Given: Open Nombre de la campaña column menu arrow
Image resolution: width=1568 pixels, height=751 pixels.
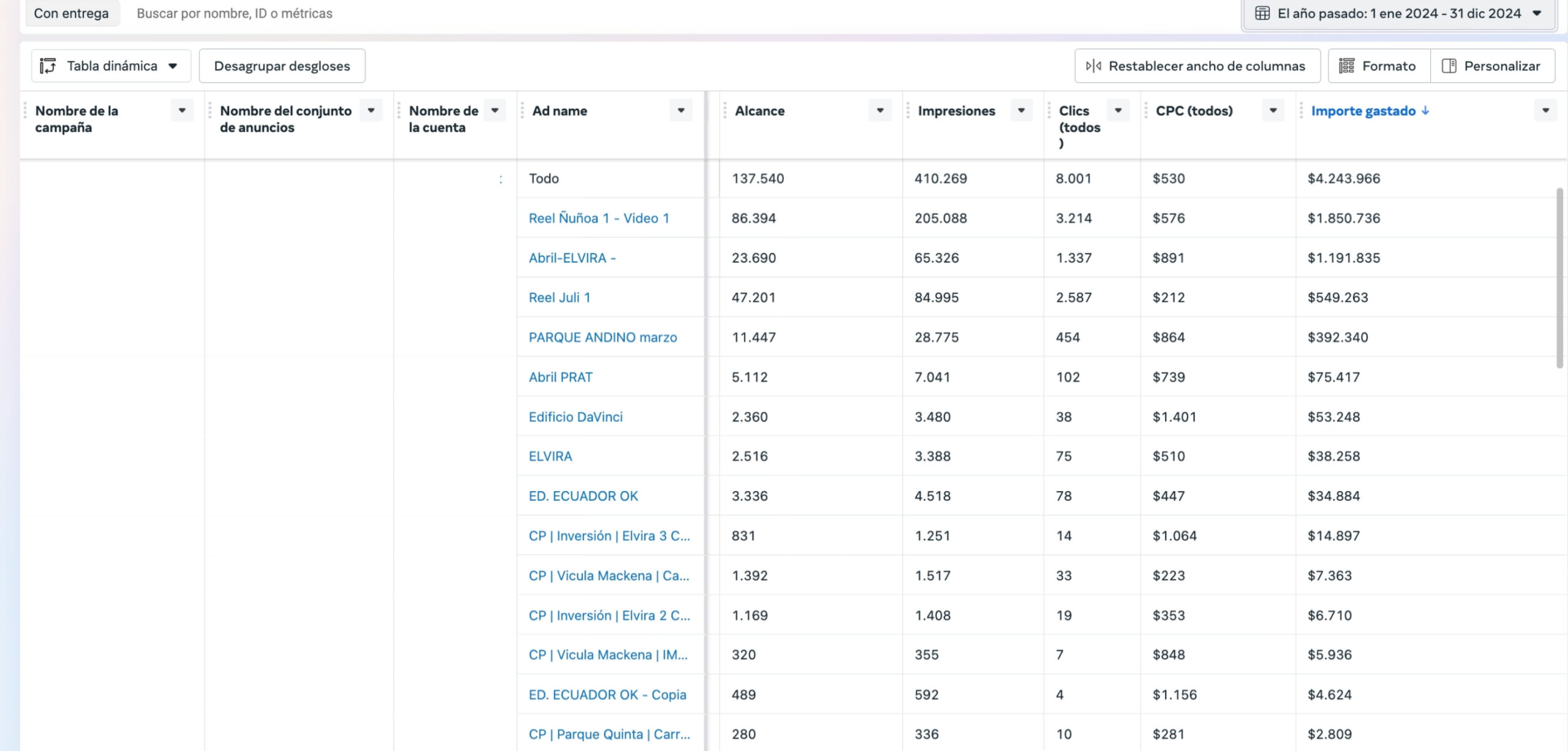Looking at the screenshot, I should (182, 111).
